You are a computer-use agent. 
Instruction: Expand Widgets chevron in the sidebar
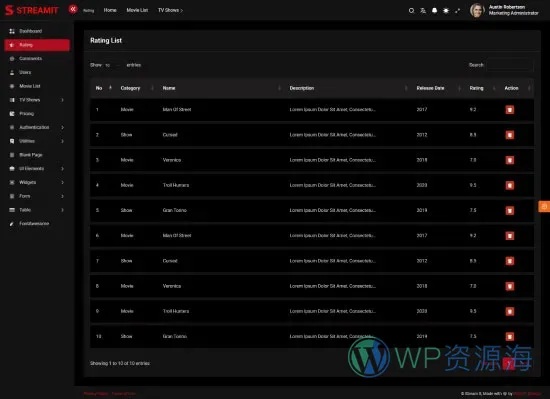coord(62,182)
